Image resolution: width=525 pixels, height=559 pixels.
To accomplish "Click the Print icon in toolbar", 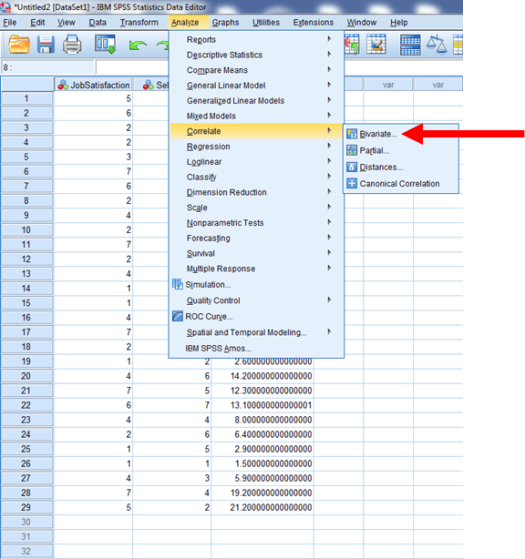I will (72, 45).
